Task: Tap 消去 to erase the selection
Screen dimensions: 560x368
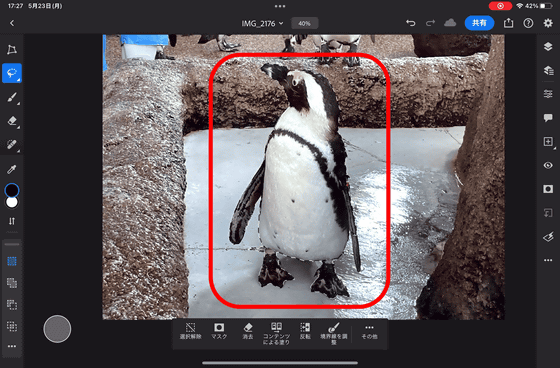Action: pyautogui.click(x=248, y=331)
